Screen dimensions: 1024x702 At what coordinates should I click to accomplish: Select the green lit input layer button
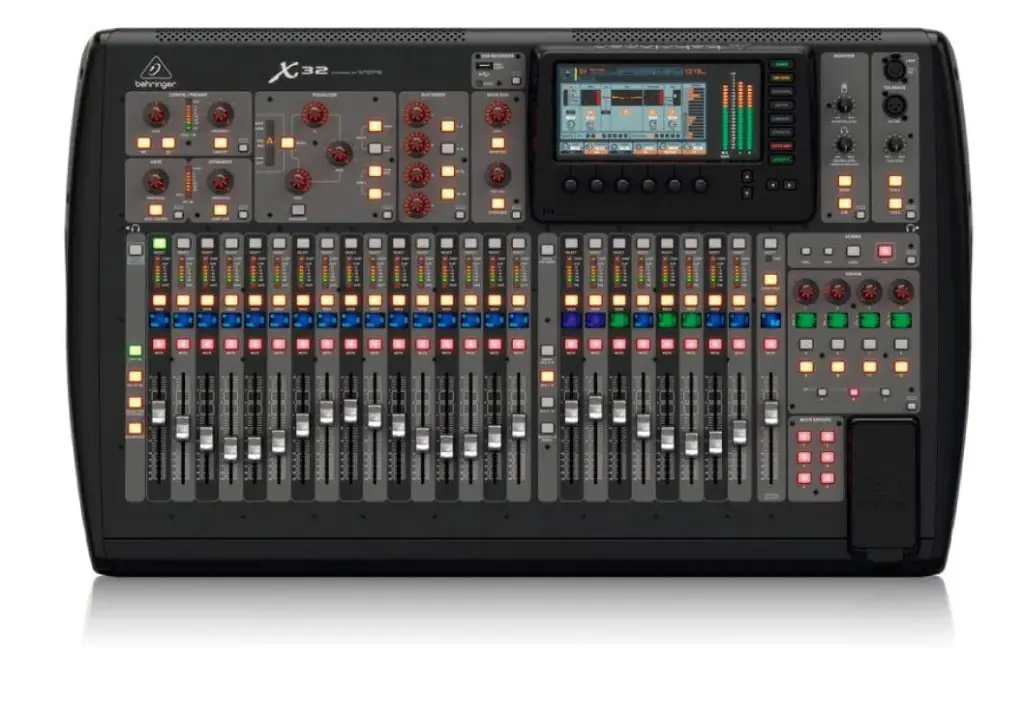pos(134,352)
